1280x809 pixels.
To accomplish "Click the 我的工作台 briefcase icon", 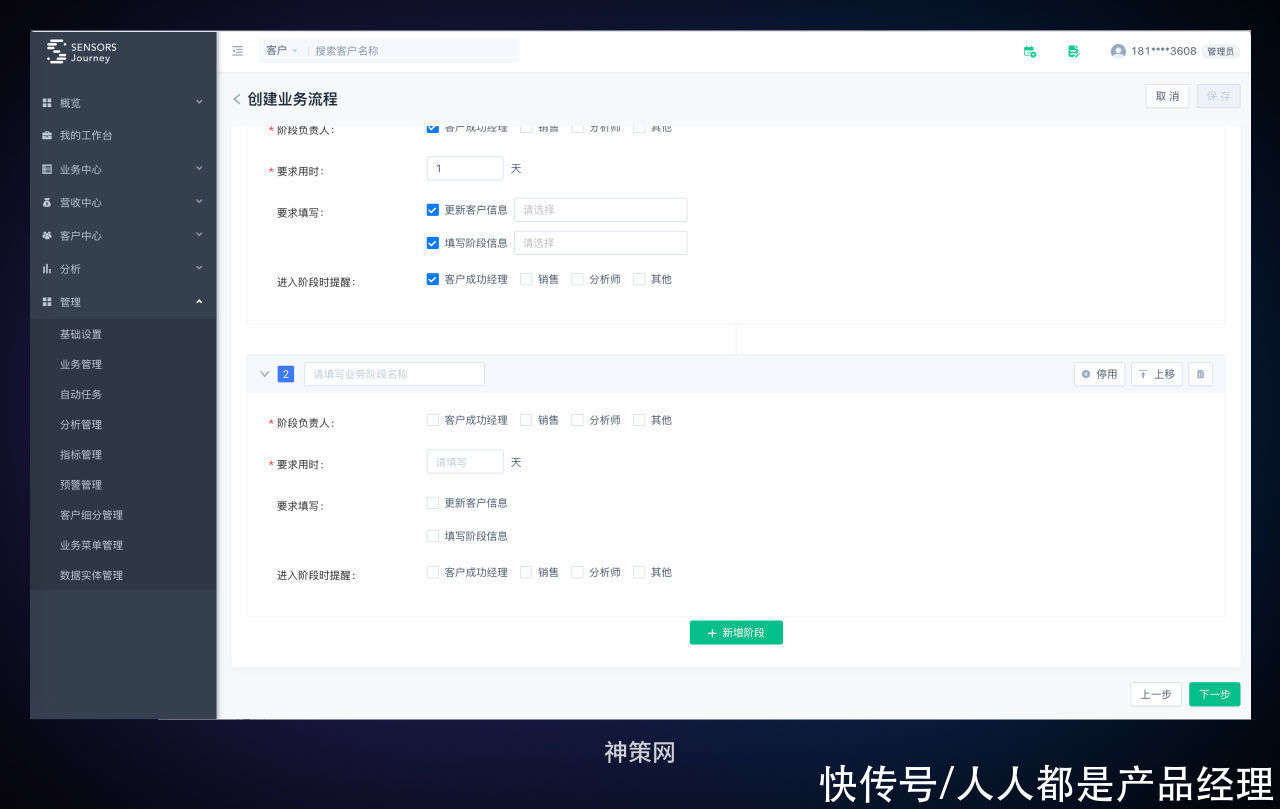I will tap(47, 135).
